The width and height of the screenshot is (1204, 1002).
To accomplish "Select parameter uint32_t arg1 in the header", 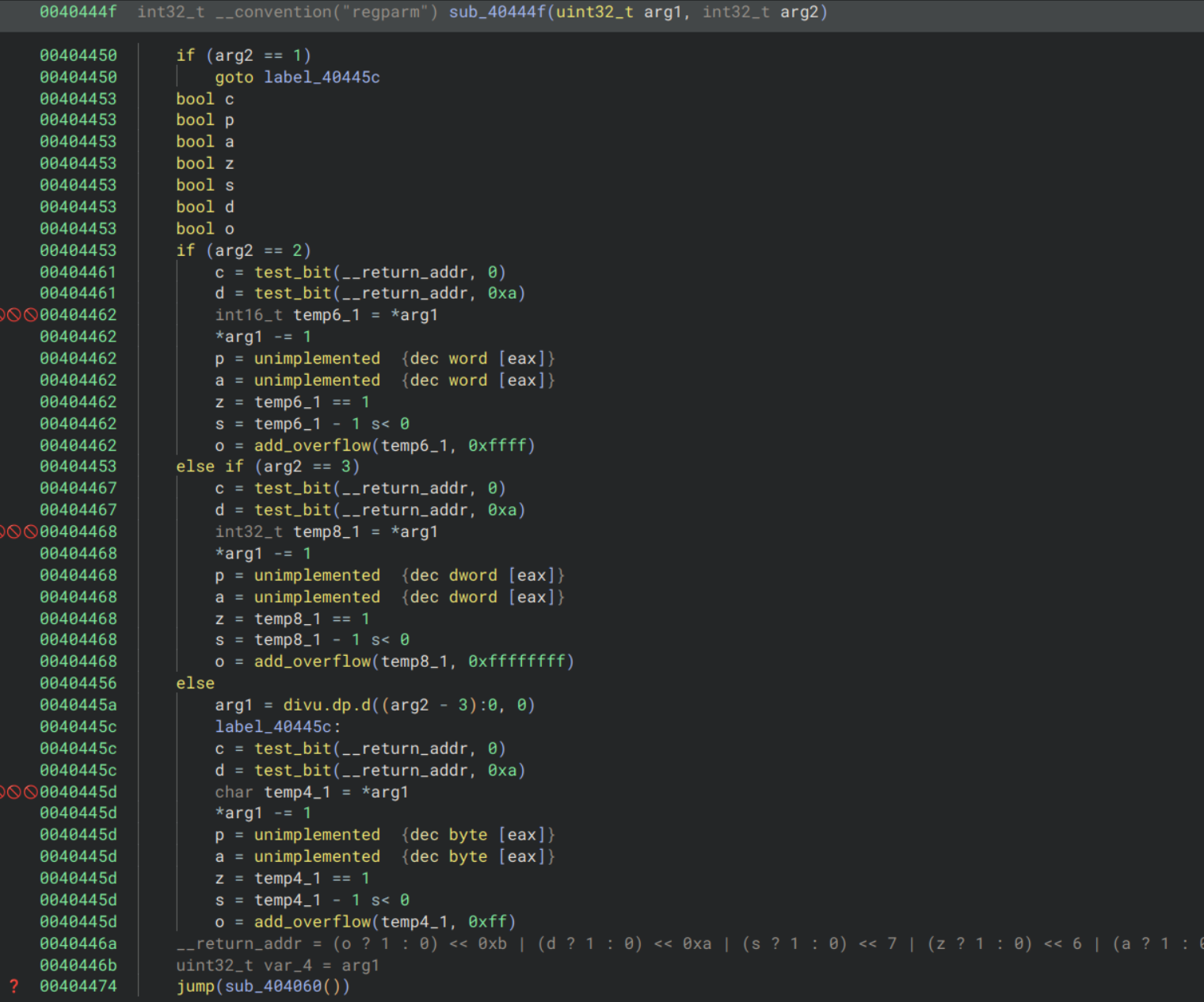I will (619, 12).
